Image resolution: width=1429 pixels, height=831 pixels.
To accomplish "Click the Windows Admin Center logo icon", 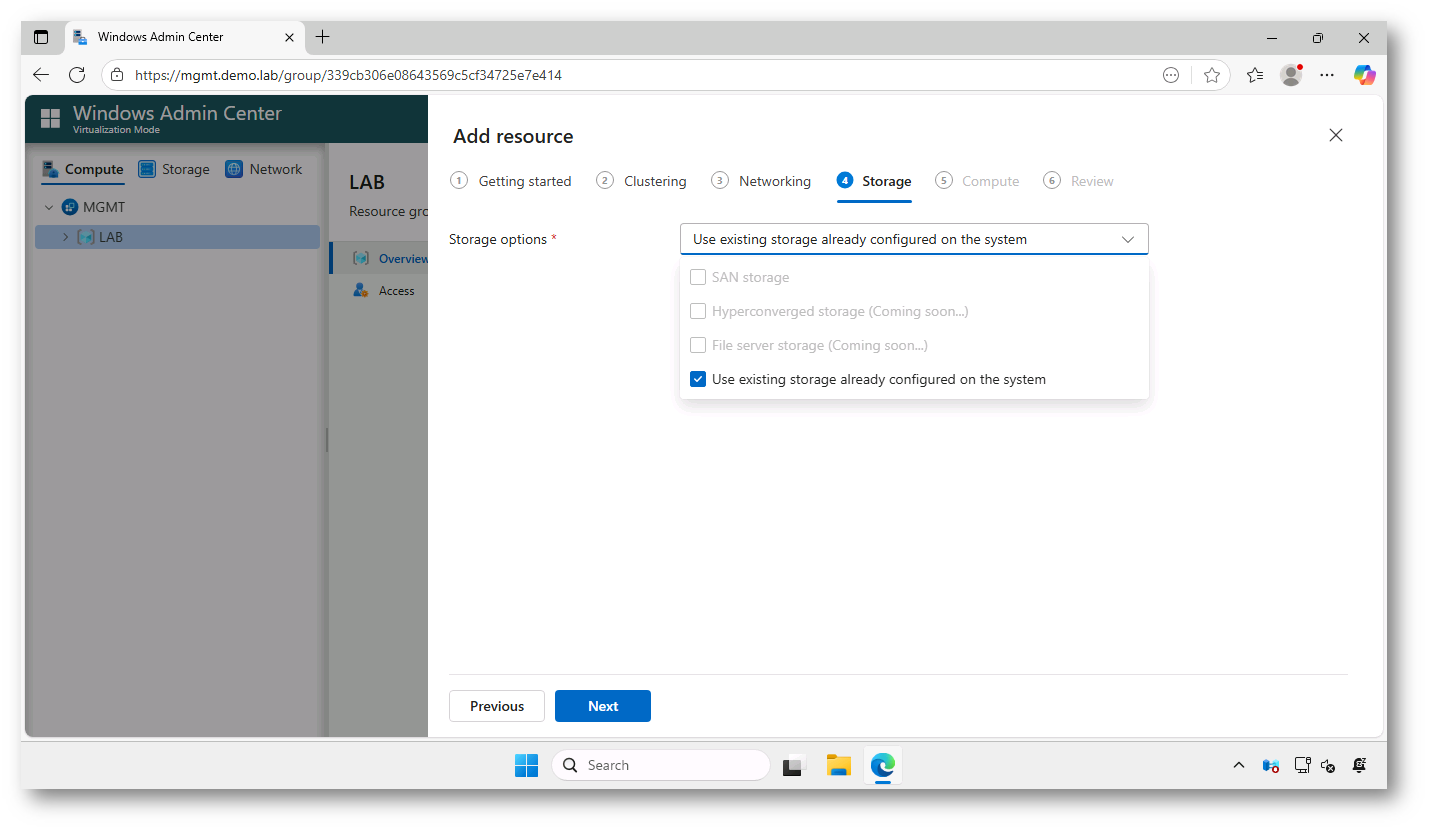I will [50, 119].
